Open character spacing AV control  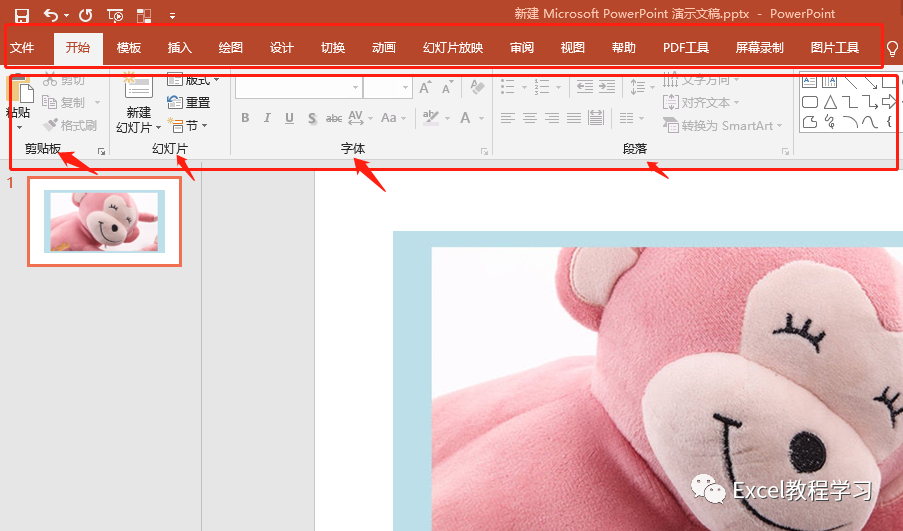pyautogui.click(x=361, y=118)
